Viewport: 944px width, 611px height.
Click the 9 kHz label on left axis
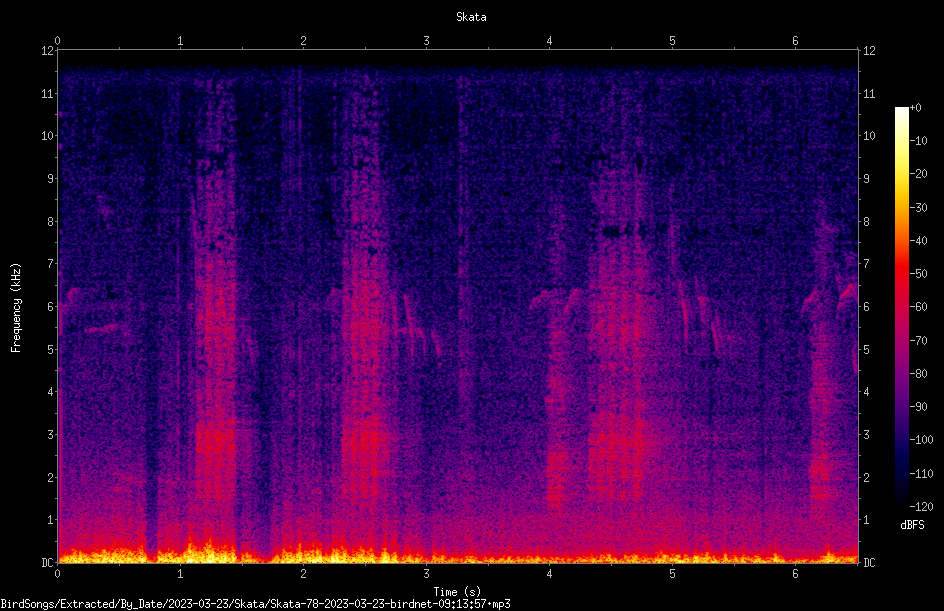(51, 178)
